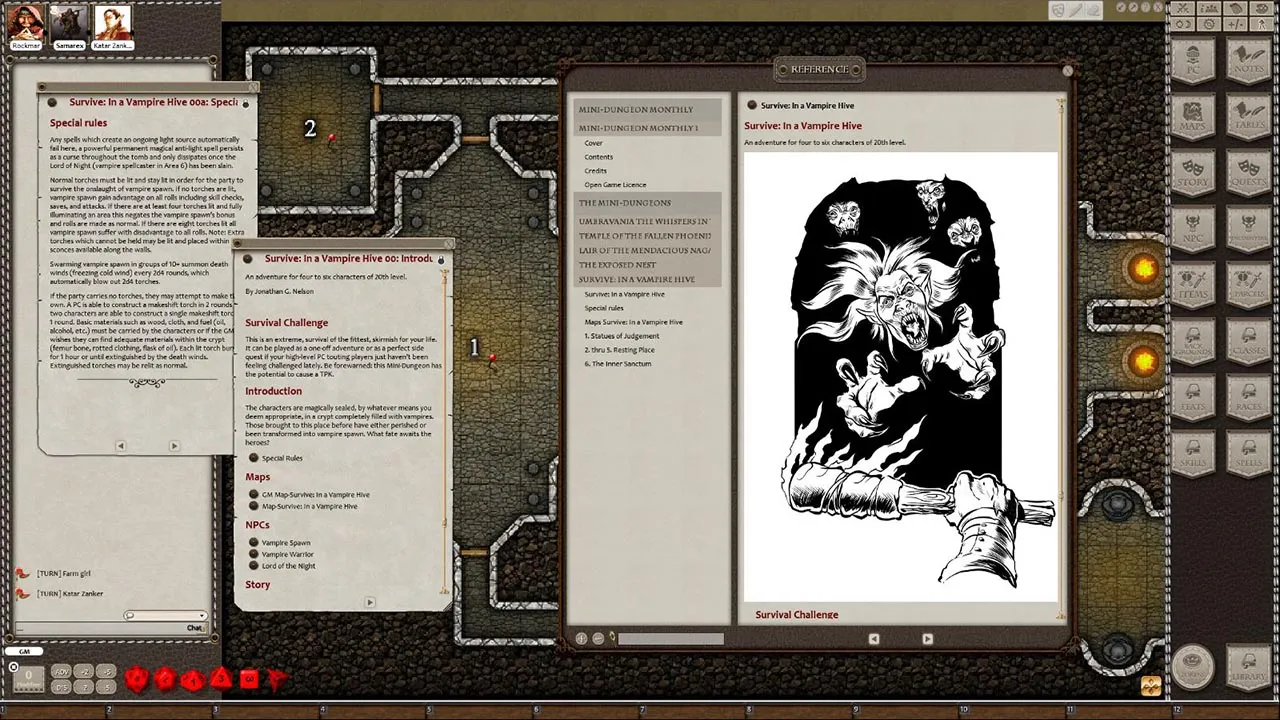Toggle lock on Special rules story window
The image size is (1280, 720).
click(x=245, y=103)
